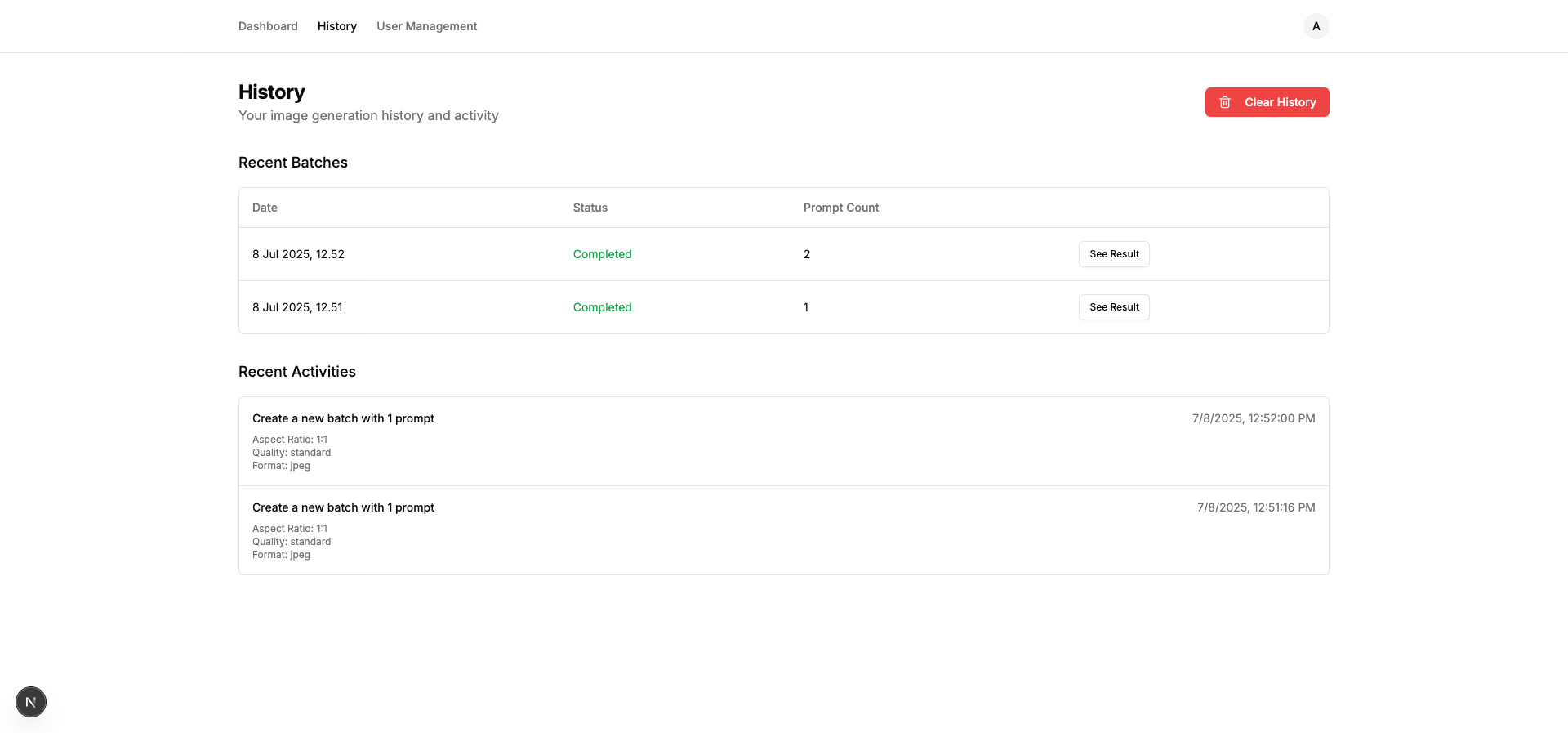Click the 12:51:16 PM activity timestamp

[1255, 507]
